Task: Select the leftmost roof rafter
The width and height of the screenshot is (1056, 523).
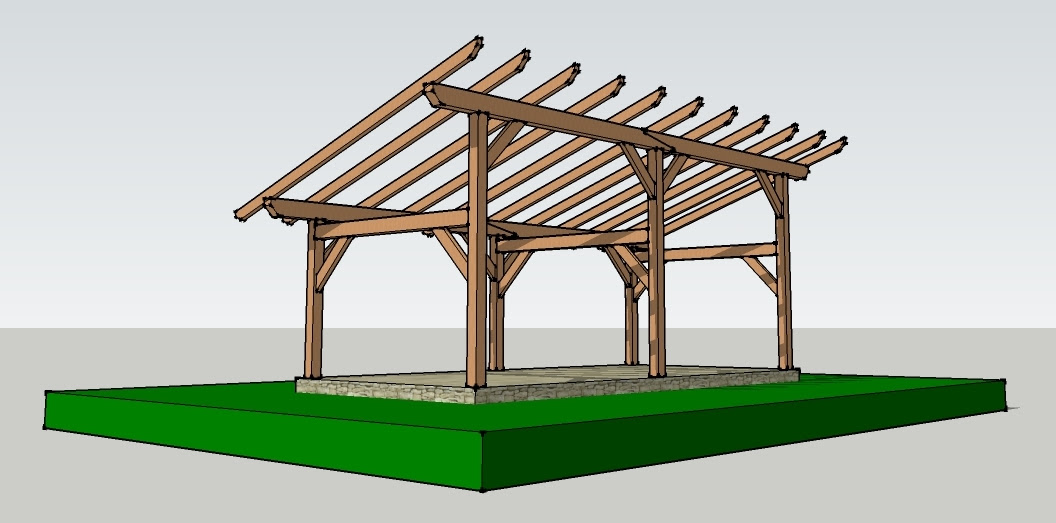Action: pos(359,129)
